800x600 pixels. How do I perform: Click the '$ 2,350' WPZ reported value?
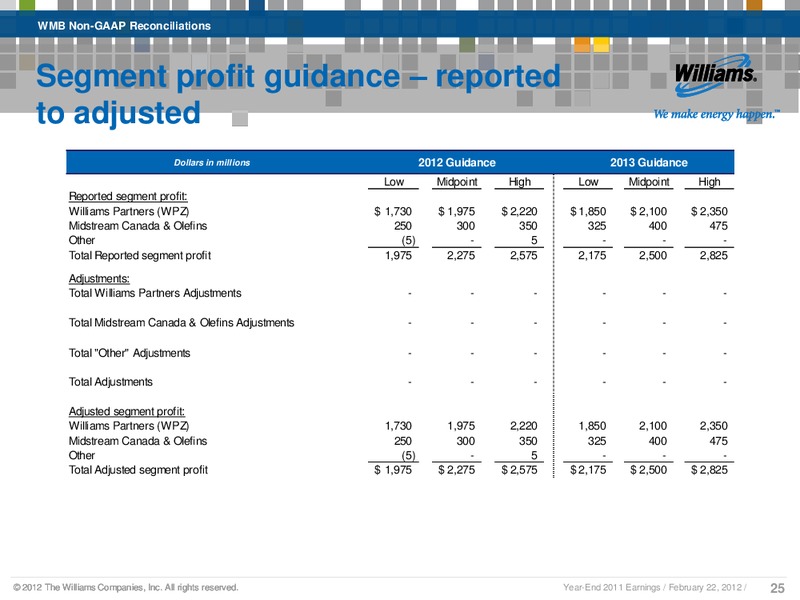click(x=709, y=211)
